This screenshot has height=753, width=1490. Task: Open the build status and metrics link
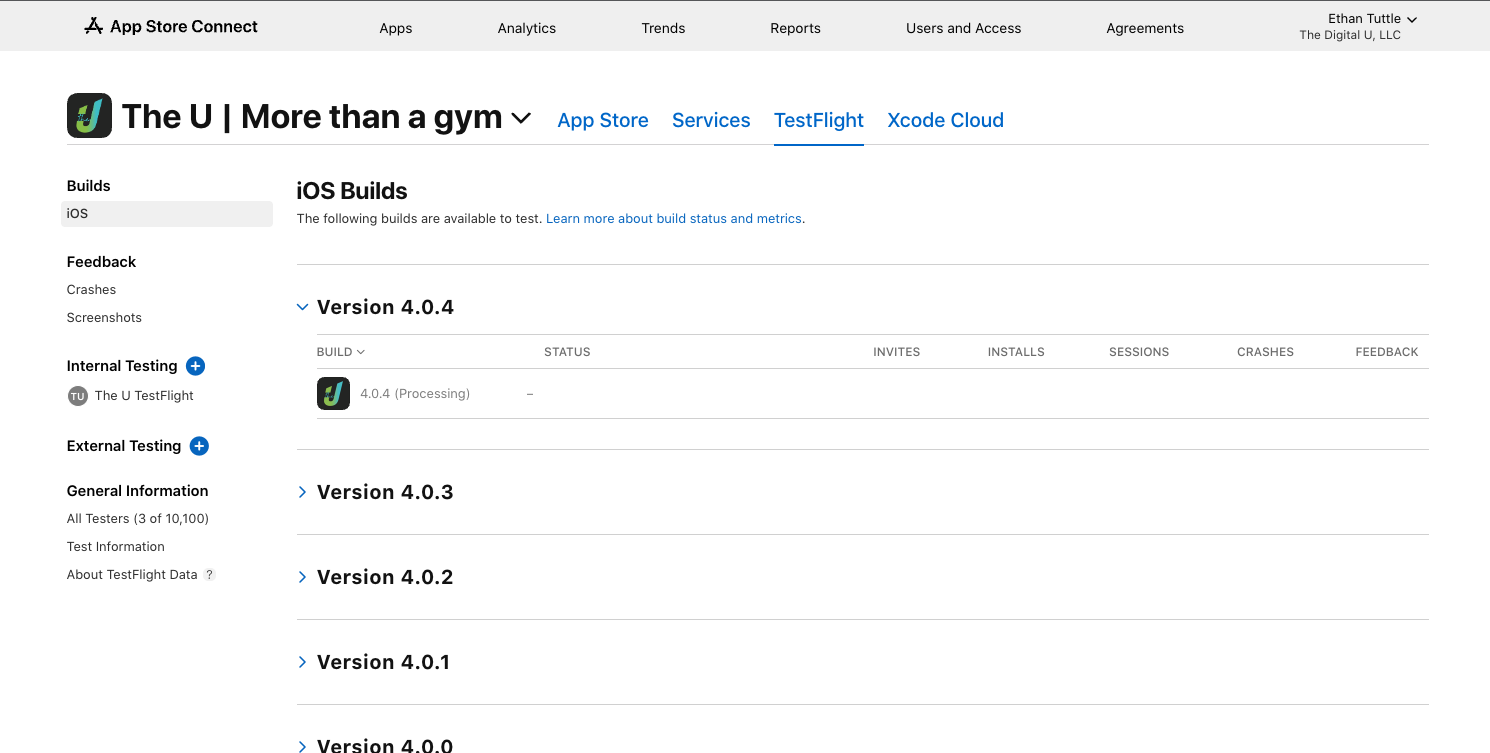coord(675,218)
